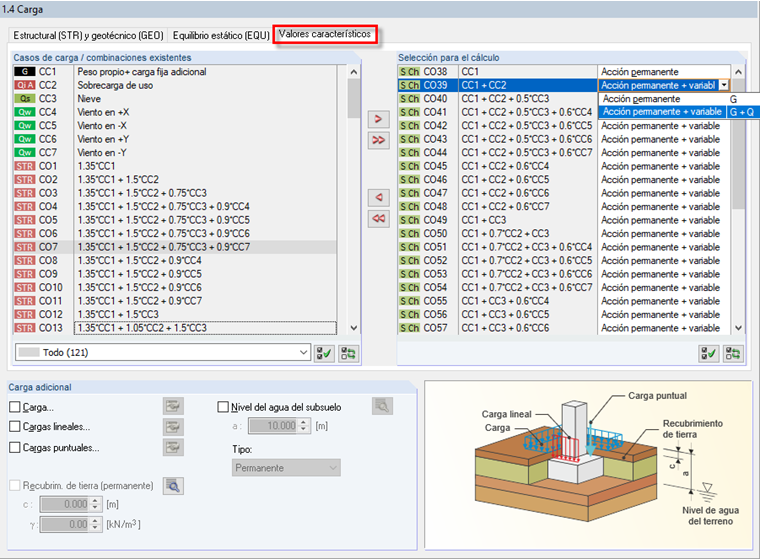The height and width of the screenshot is (560, 760).
Task: Select load case CC2 Sobrecarga de uso
Action: (x=174, y=85)
